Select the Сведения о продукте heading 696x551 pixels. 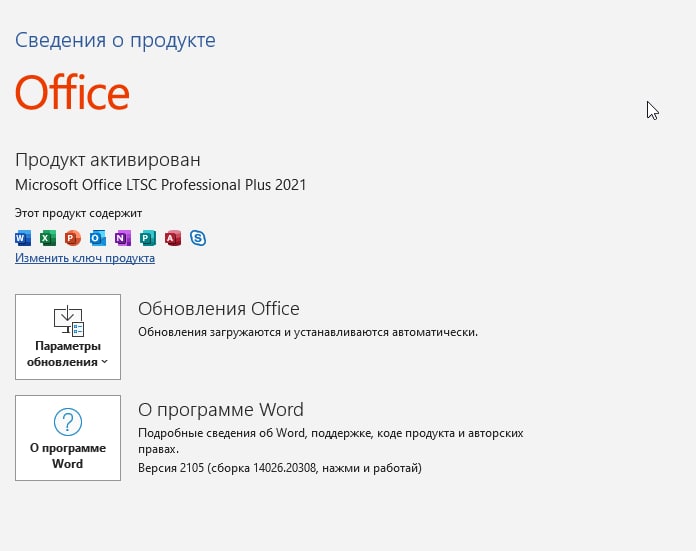click(x=115, y=40)
